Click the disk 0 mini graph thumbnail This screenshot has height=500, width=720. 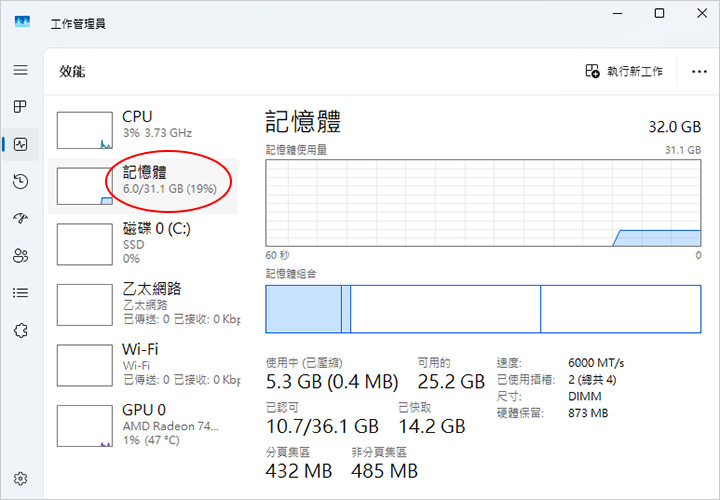[x=84, y=244]
